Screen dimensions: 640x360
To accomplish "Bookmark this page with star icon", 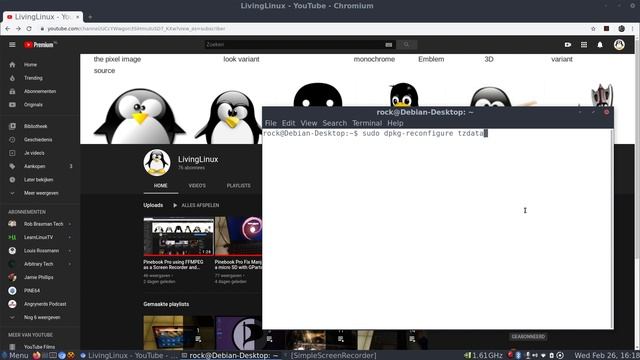I will (x=593, y=29).
